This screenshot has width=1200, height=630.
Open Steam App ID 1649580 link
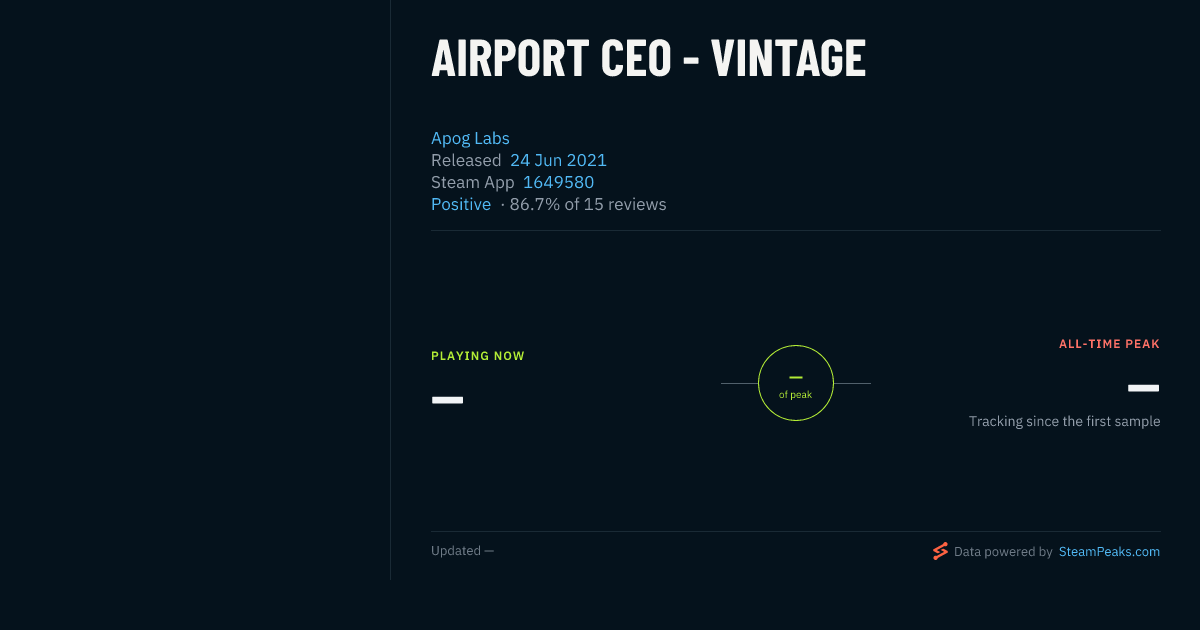[558, 182]
